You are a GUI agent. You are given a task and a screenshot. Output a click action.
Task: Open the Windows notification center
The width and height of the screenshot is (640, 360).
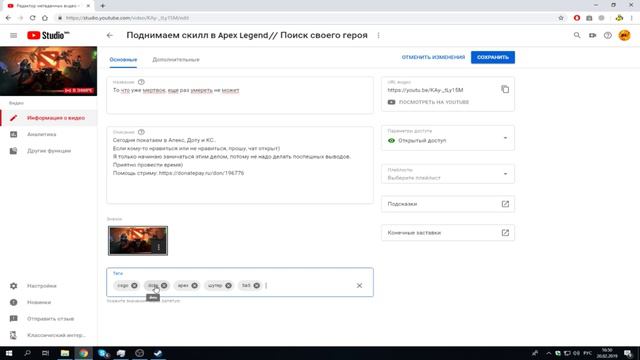tap(628, 353)
